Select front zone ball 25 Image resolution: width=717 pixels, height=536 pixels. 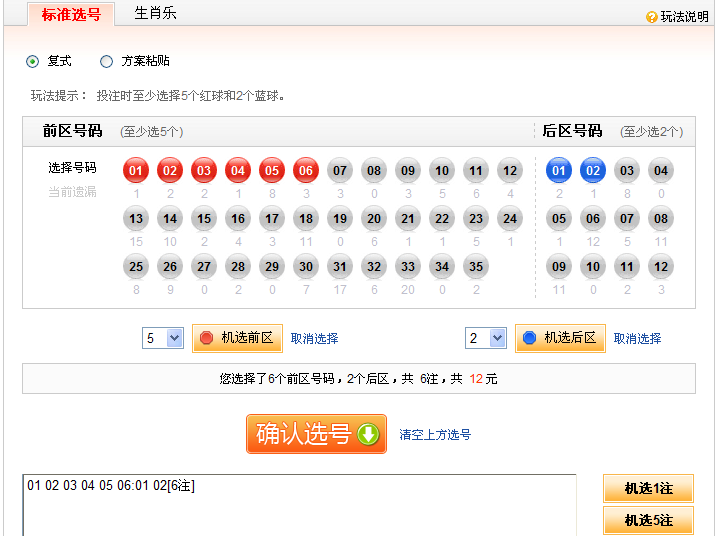point(136,266)
